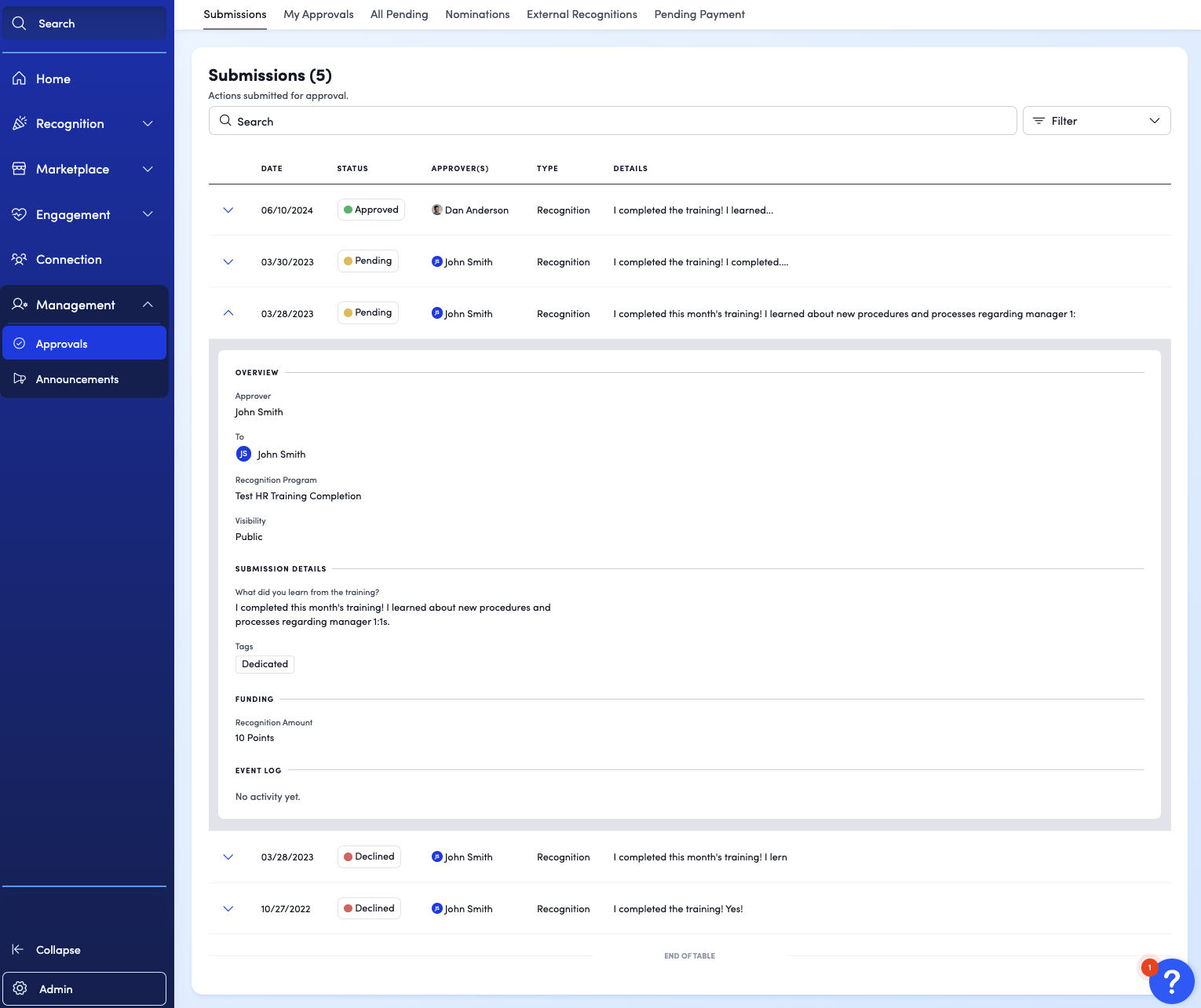Click the Dedicated tag chip
Screen dimensions: 1201x1008
pos(265,664)
